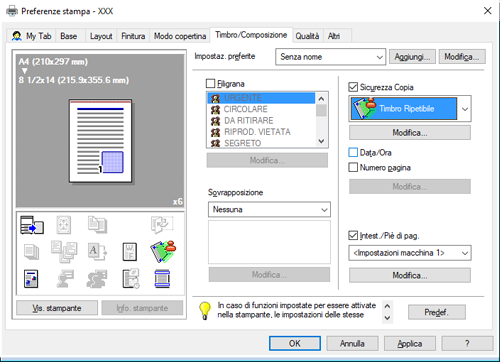The width and height of the screenshot is (500, 362).
Task: Enable the Filigrana checkbox
Action: (x=211, y=83)
